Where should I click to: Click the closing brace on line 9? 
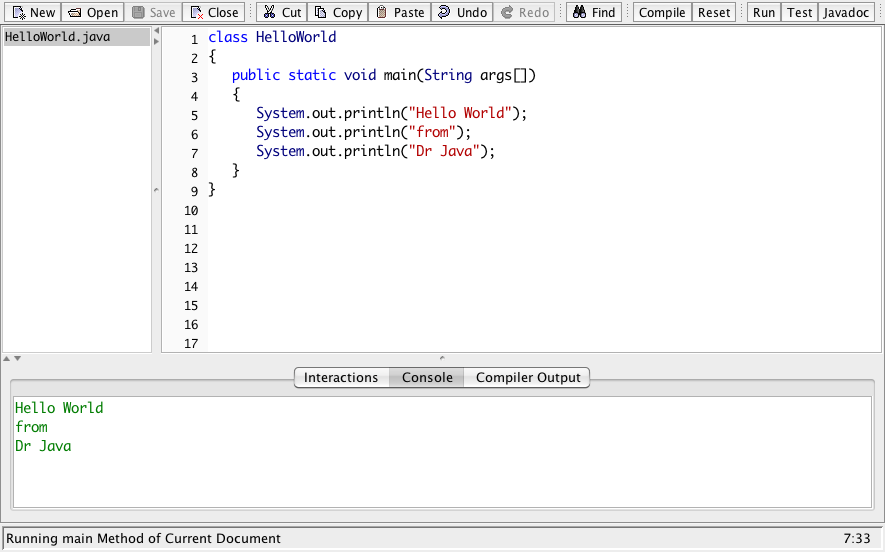click(212, 190)
